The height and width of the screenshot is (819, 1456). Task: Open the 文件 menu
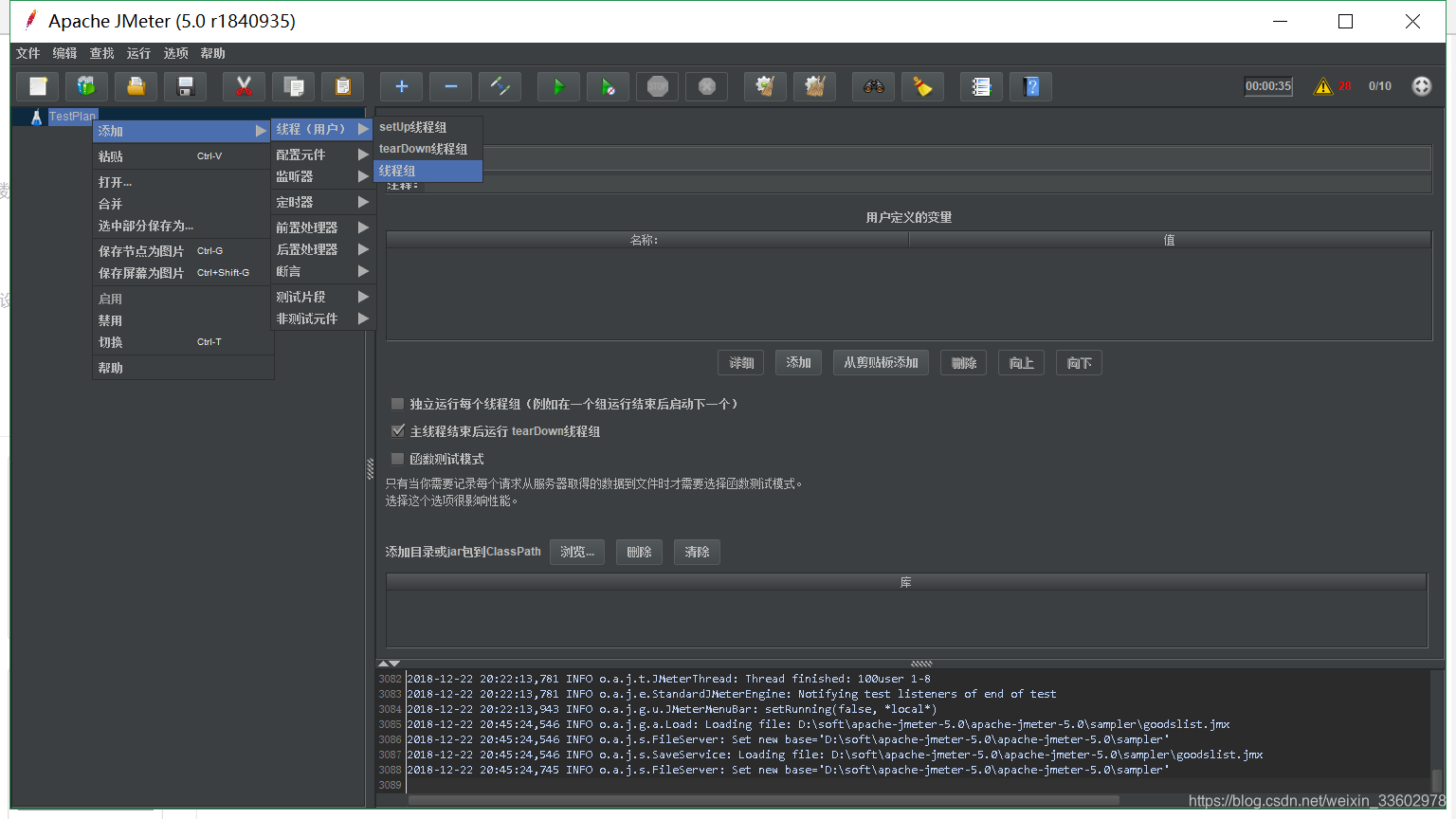coord(28,53)
